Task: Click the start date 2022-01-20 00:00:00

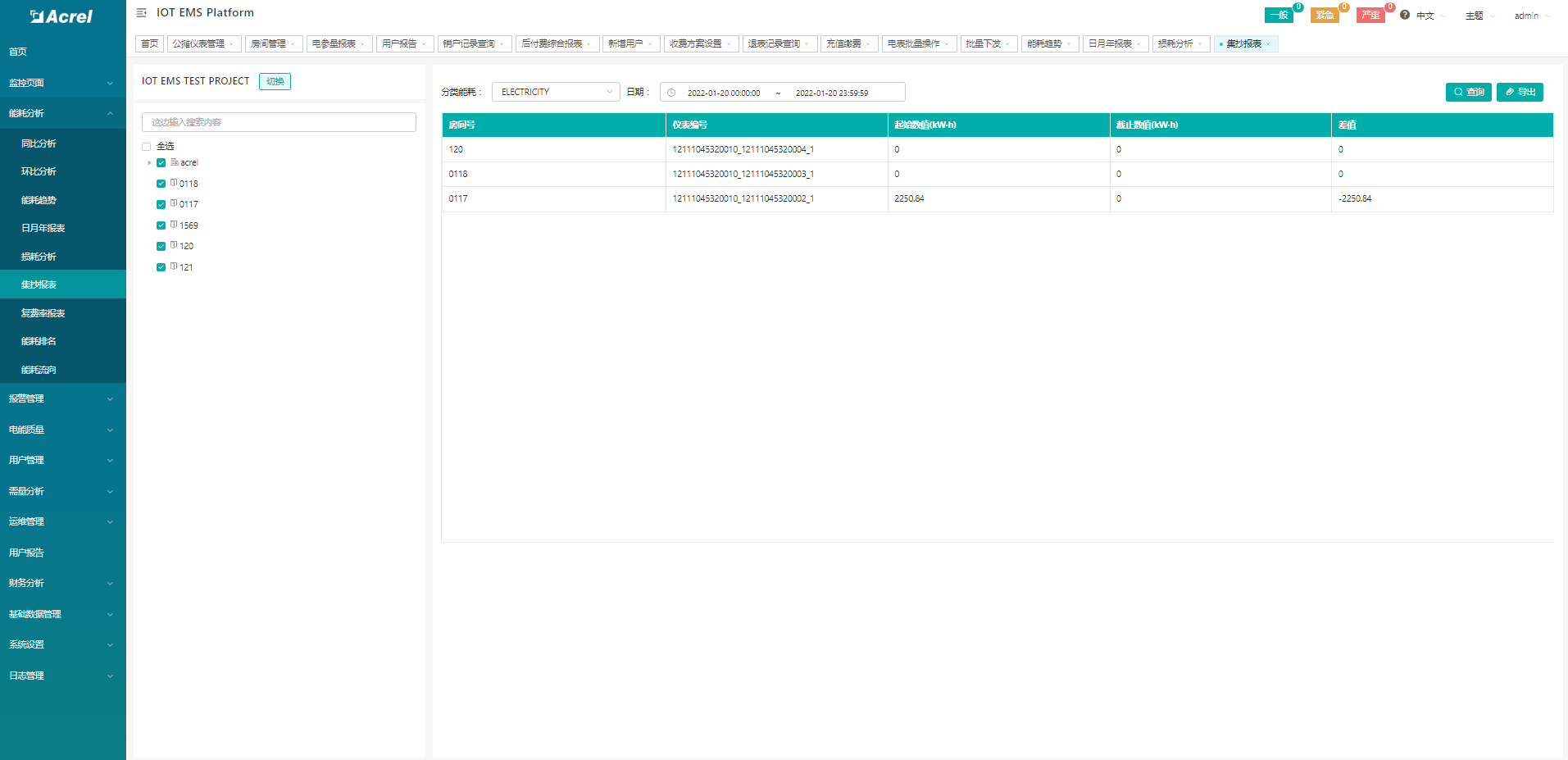Action: (x=724, y=93)
